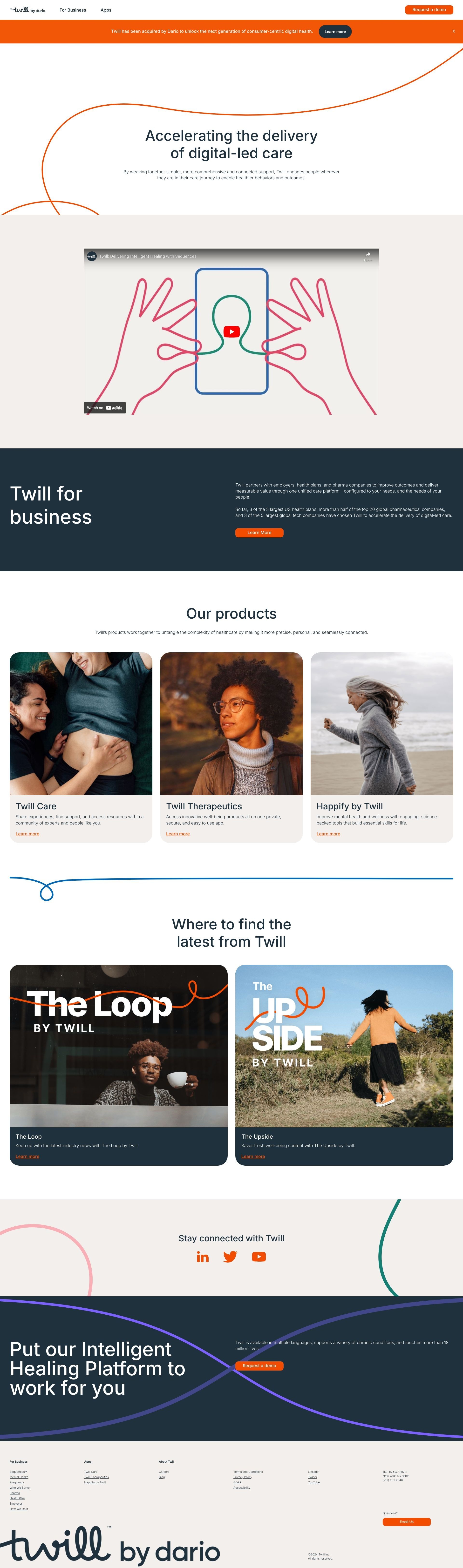Screen dimensions: 463x1568
Task: Click The Upside by Twill image
Action: coord(344,1046)
